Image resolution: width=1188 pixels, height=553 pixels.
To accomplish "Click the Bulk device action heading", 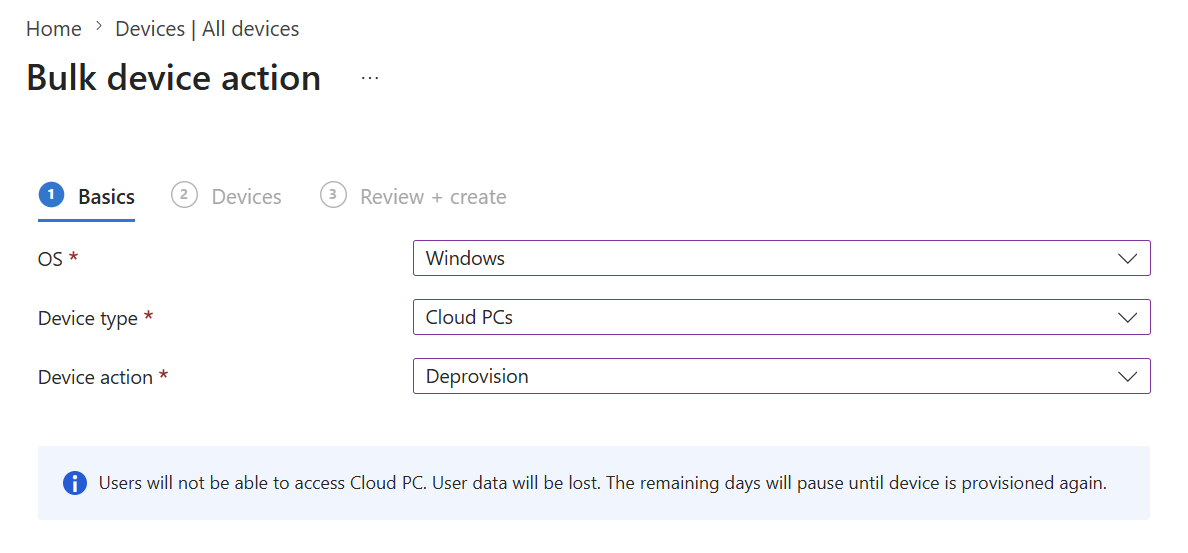I will point(174,78).
